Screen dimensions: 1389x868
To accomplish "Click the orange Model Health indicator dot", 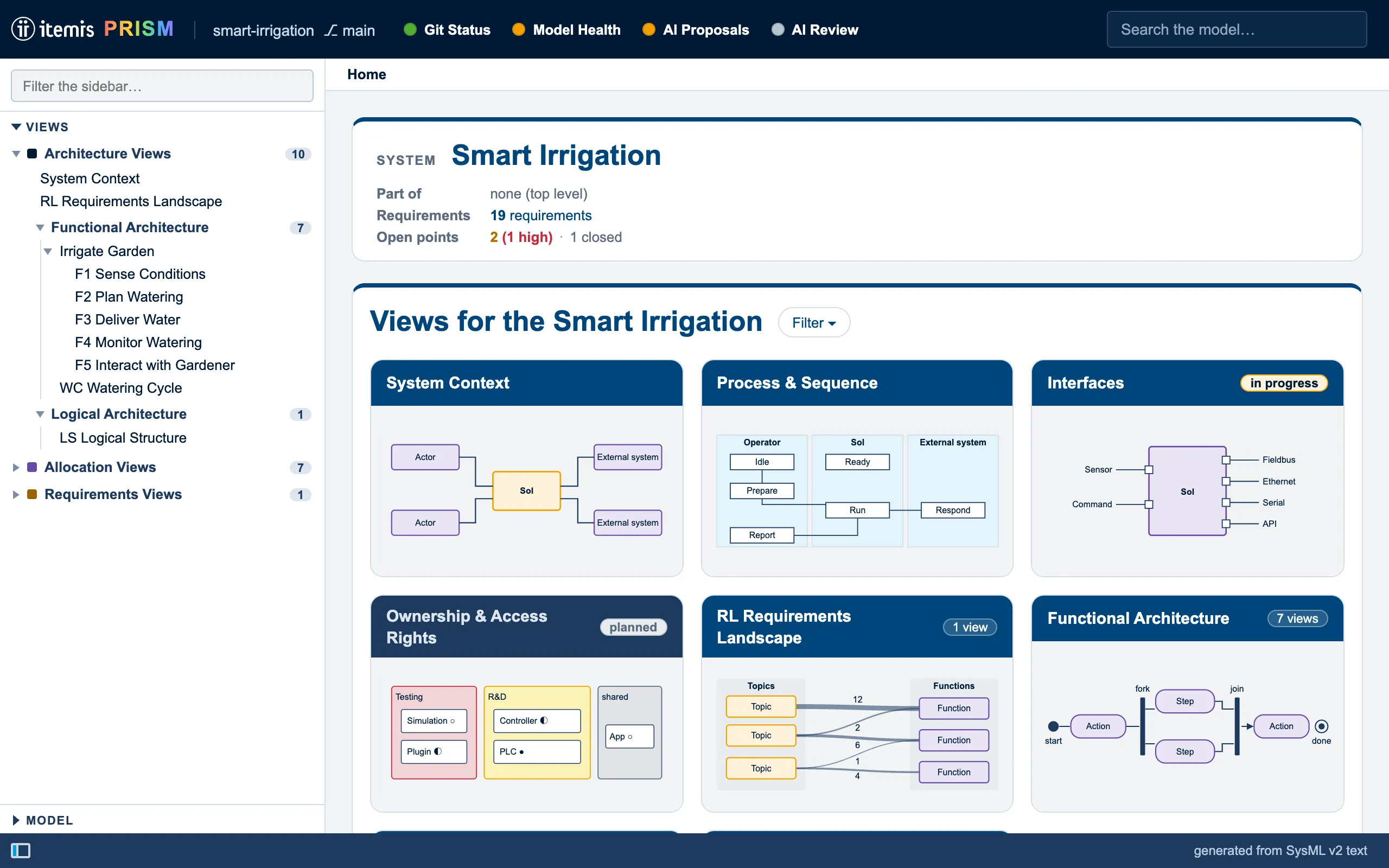I will [x=518, y=29].
